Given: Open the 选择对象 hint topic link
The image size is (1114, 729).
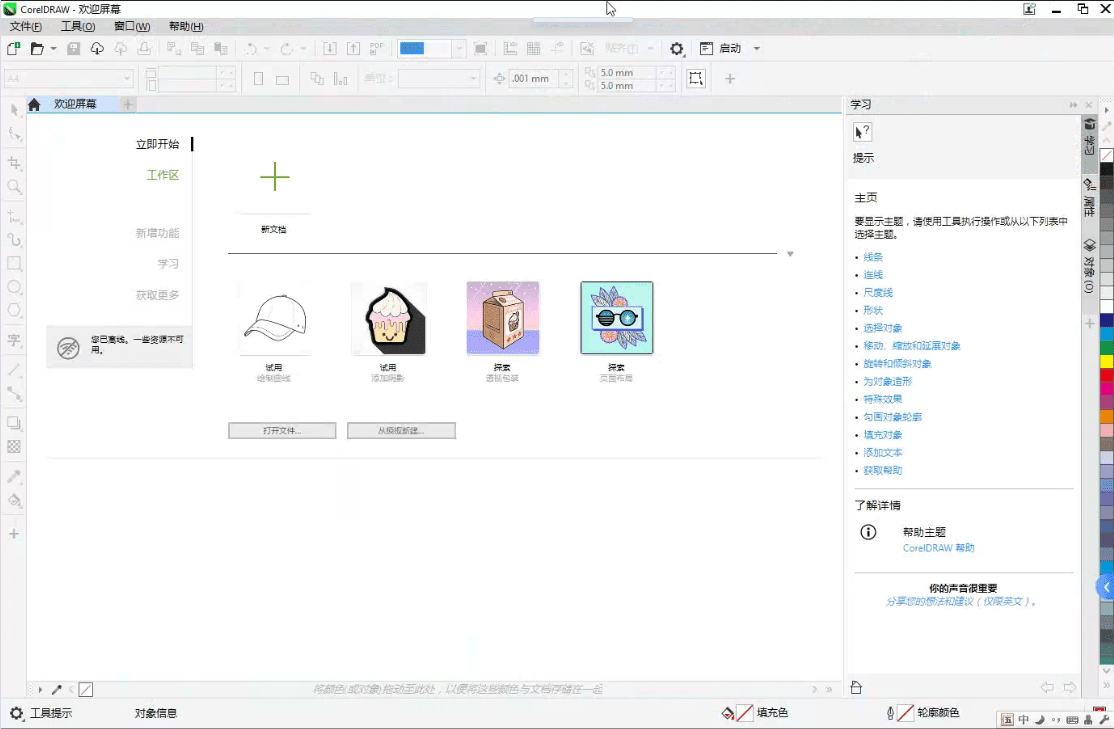Looking at the screenshot, I should click(882, 328).
